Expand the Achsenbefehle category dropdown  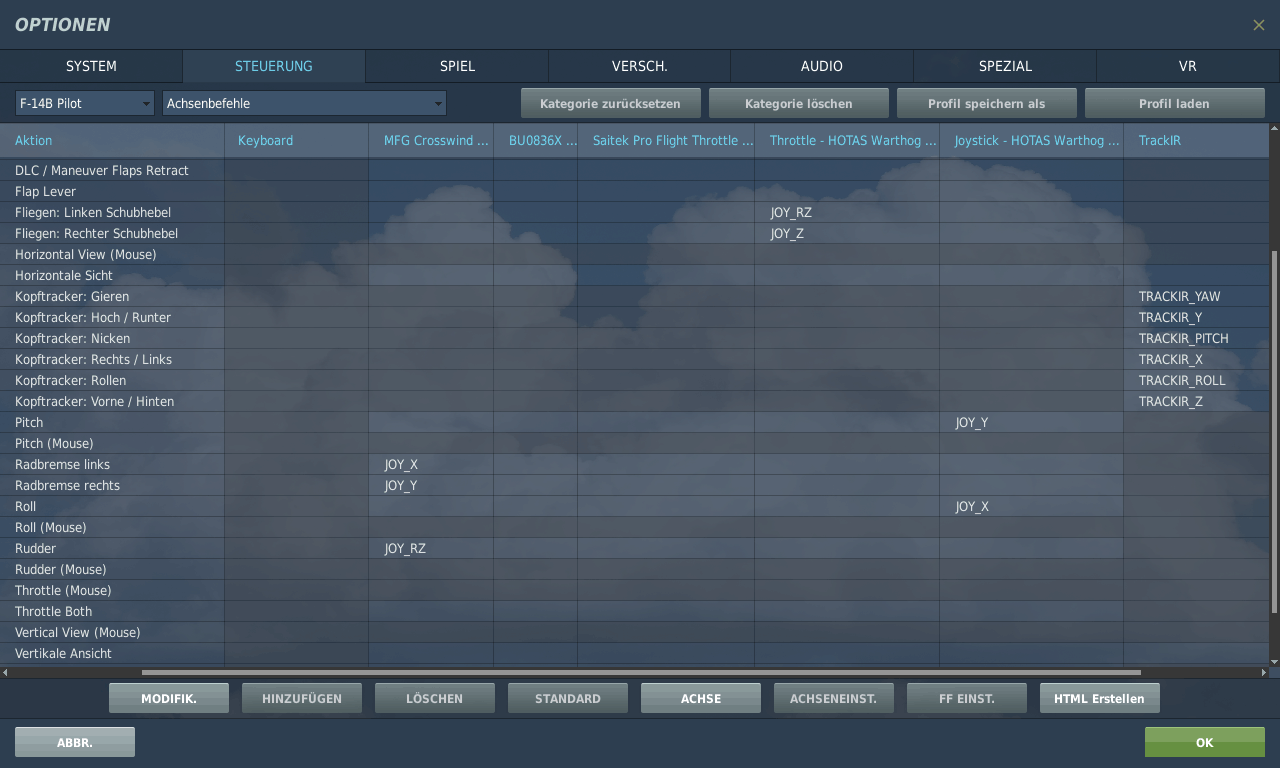[x=304, y=103]
